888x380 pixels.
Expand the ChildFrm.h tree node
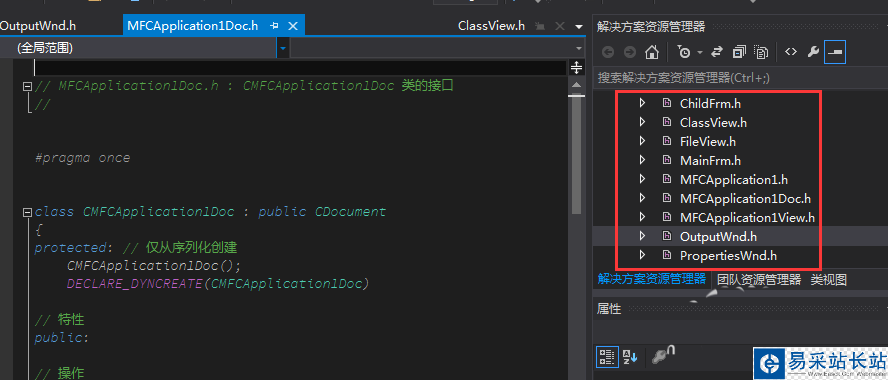point(642,103)
